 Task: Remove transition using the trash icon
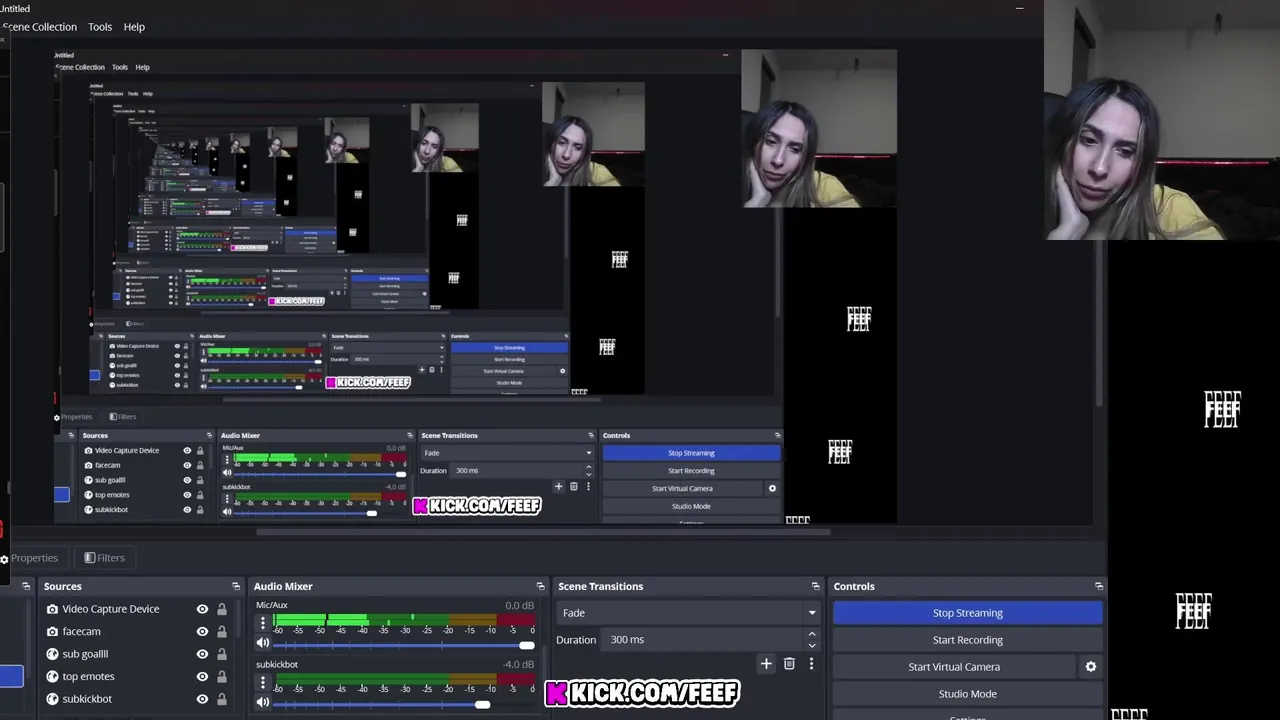pyautogui.click(x=789, y=663)
